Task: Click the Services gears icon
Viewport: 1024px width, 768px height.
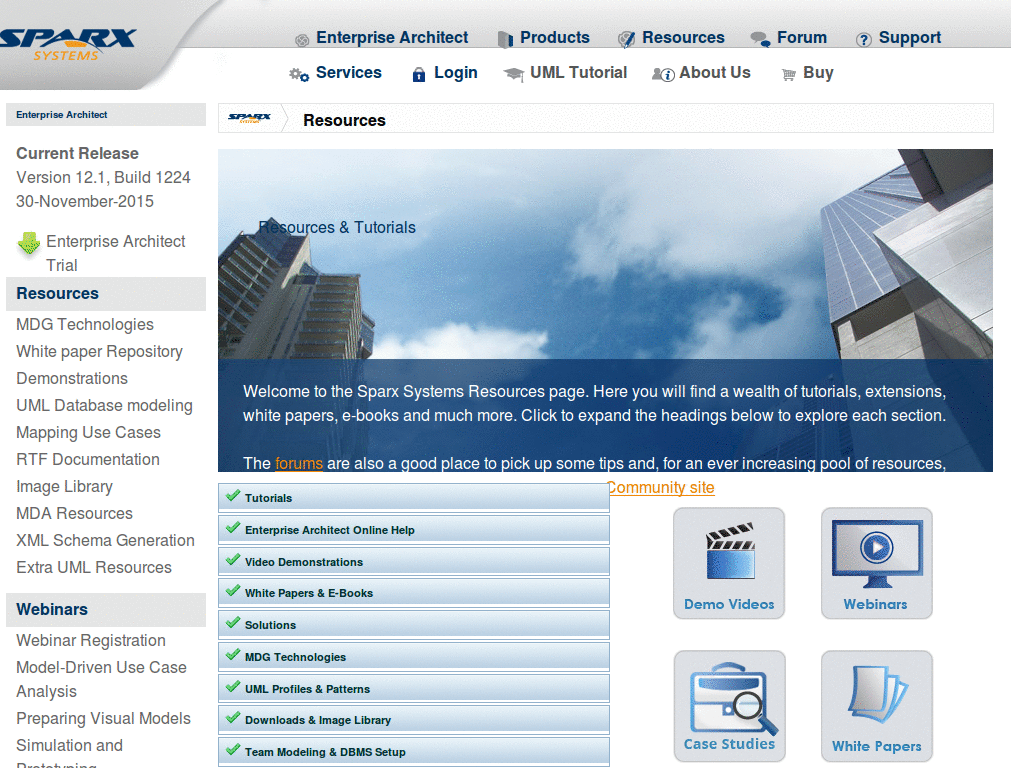Action: tap(299, 74)
